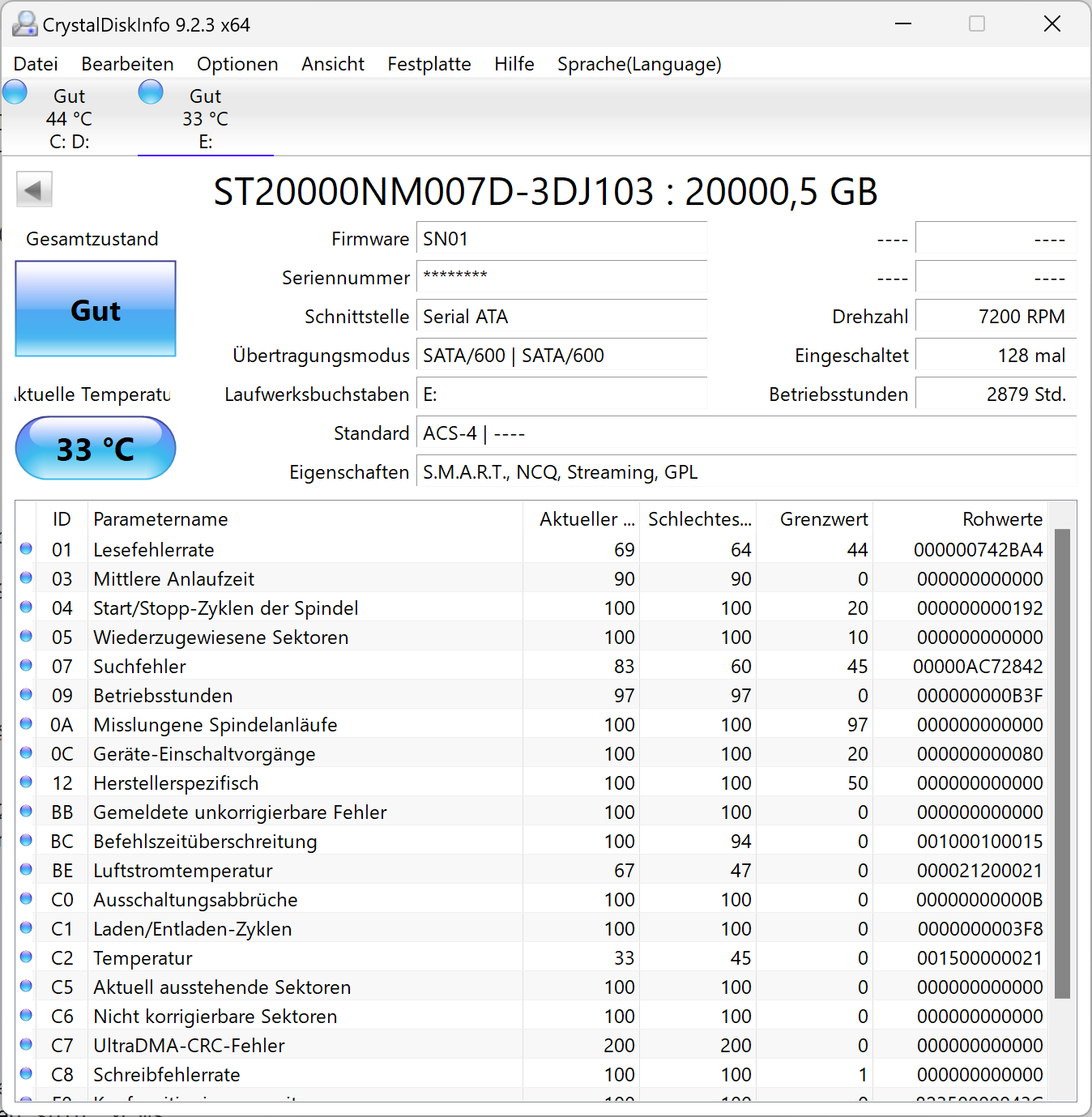Screen dimensions: 1092x1117
Task: Click the previous disk arrow icon
Action: click(34, 190)
